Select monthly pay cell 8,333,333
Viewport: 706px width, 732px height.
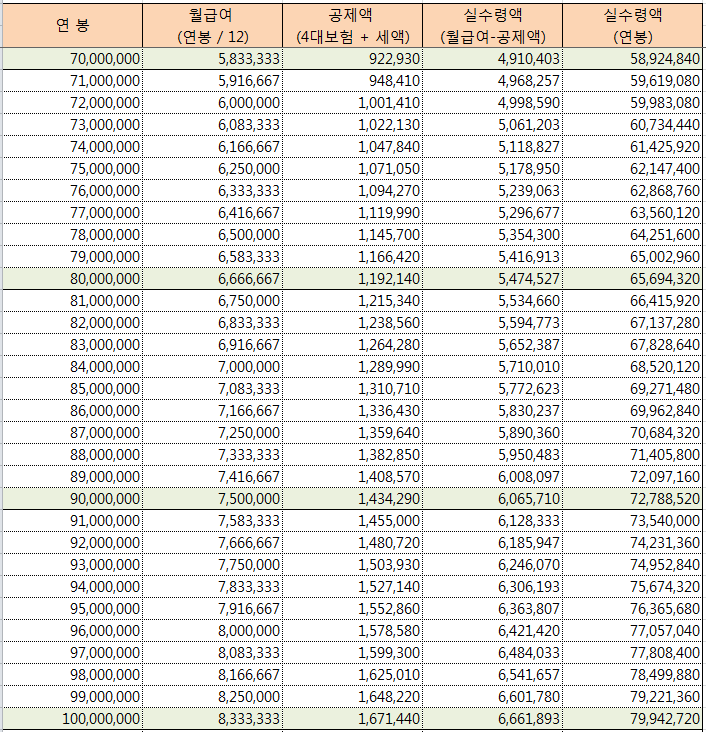pyautogui.click(x=212, y=718)
